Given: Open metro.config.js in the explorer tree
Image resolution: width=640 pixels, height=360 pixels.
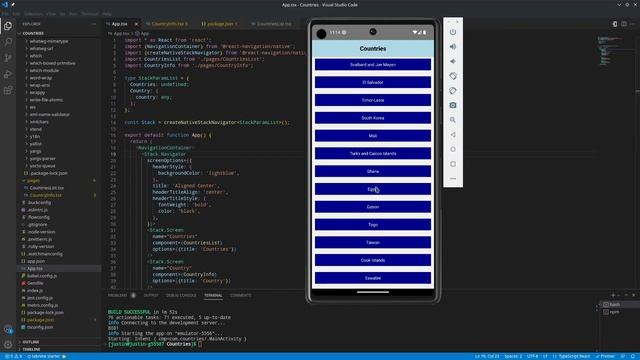Looking at the screenshot, I should (x=42, y=305).
